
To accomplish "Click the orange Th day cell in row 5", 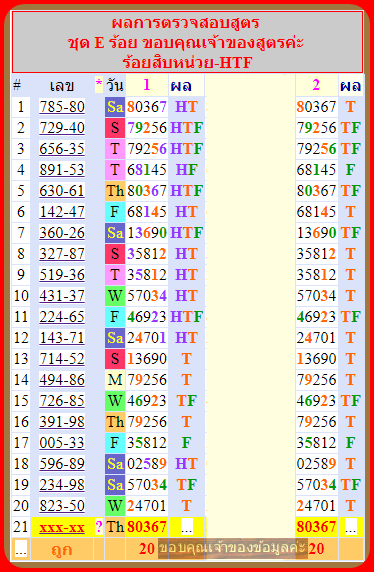I will coord(115,191).
